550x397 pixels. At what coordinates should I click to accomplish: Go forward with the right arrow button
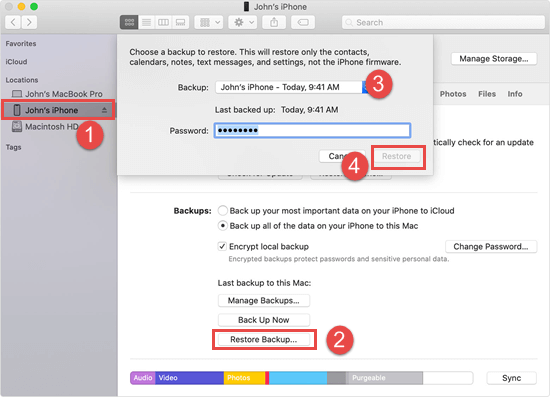click(29, 22)
